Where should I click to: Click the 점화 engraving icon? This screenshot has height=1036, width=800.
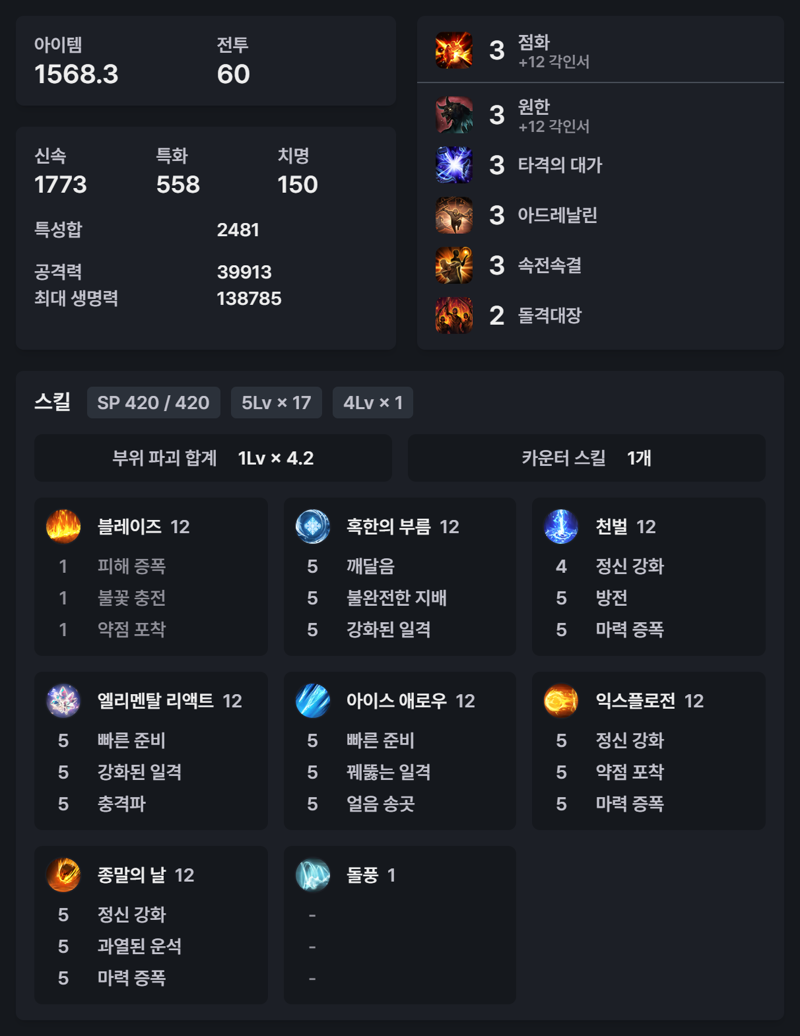coord(454,50)
